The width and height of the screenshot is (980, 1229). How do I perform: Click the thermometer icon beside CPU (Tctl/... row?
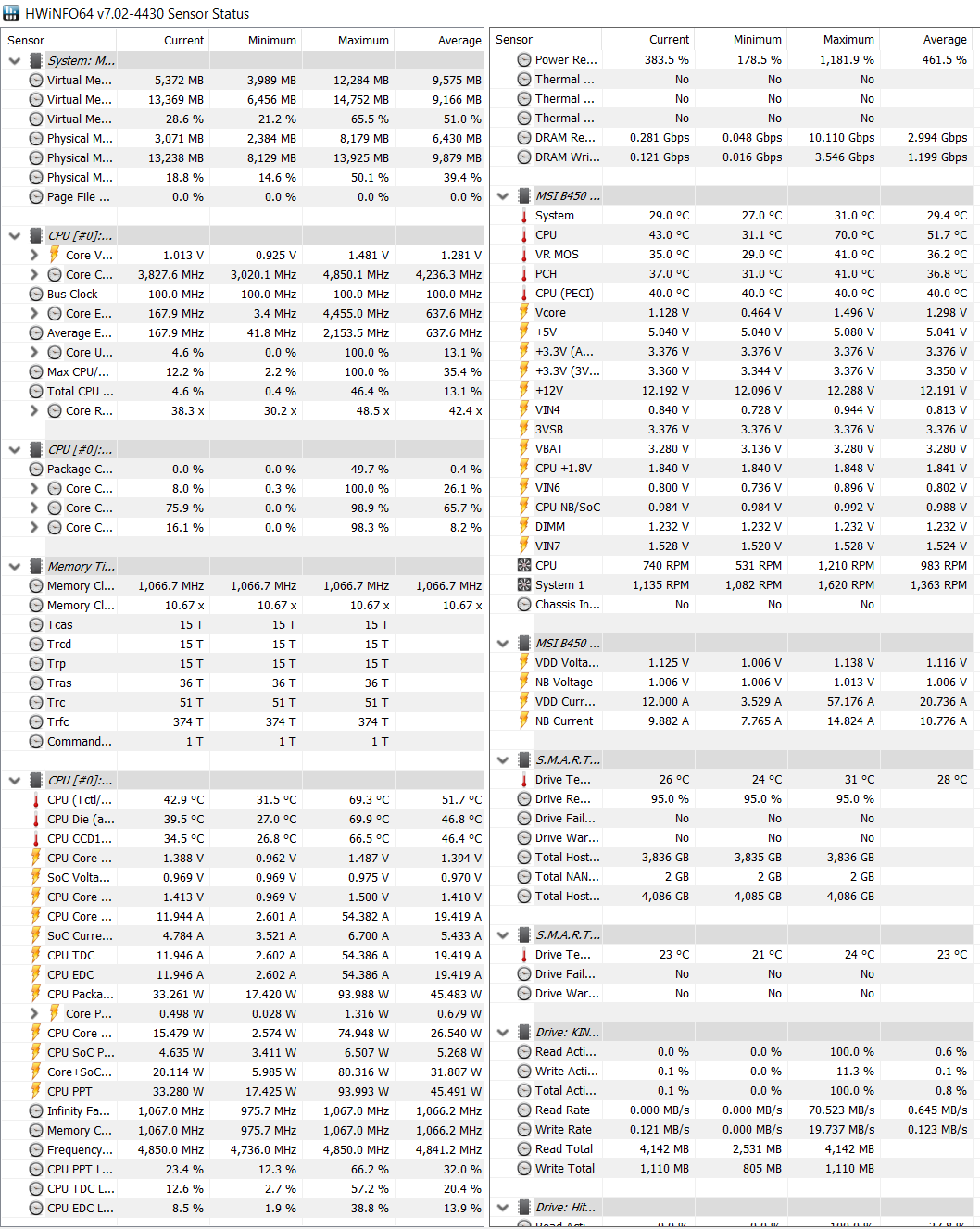click(x=36, y=799)
